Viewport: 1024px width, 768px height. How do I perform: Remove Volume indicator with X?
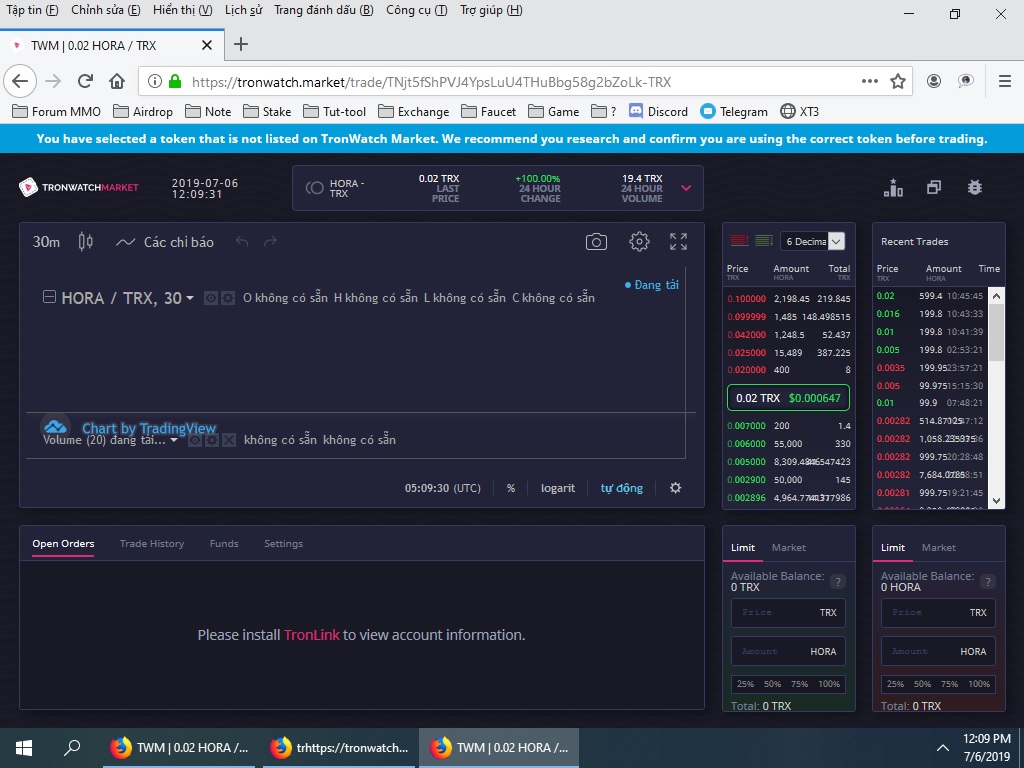click(x=229, y=440)
